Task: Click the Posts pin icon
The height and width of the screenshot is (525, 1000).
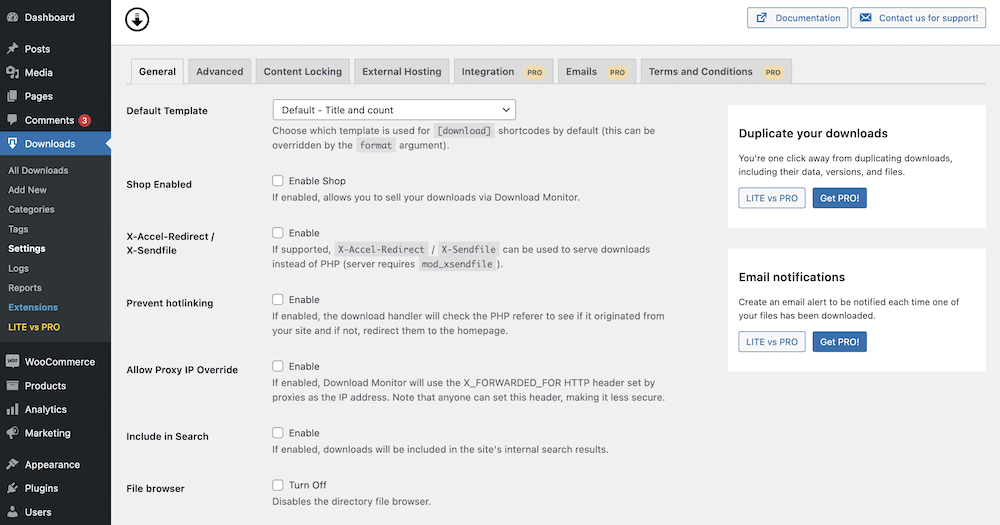Action: coord(12,48)
